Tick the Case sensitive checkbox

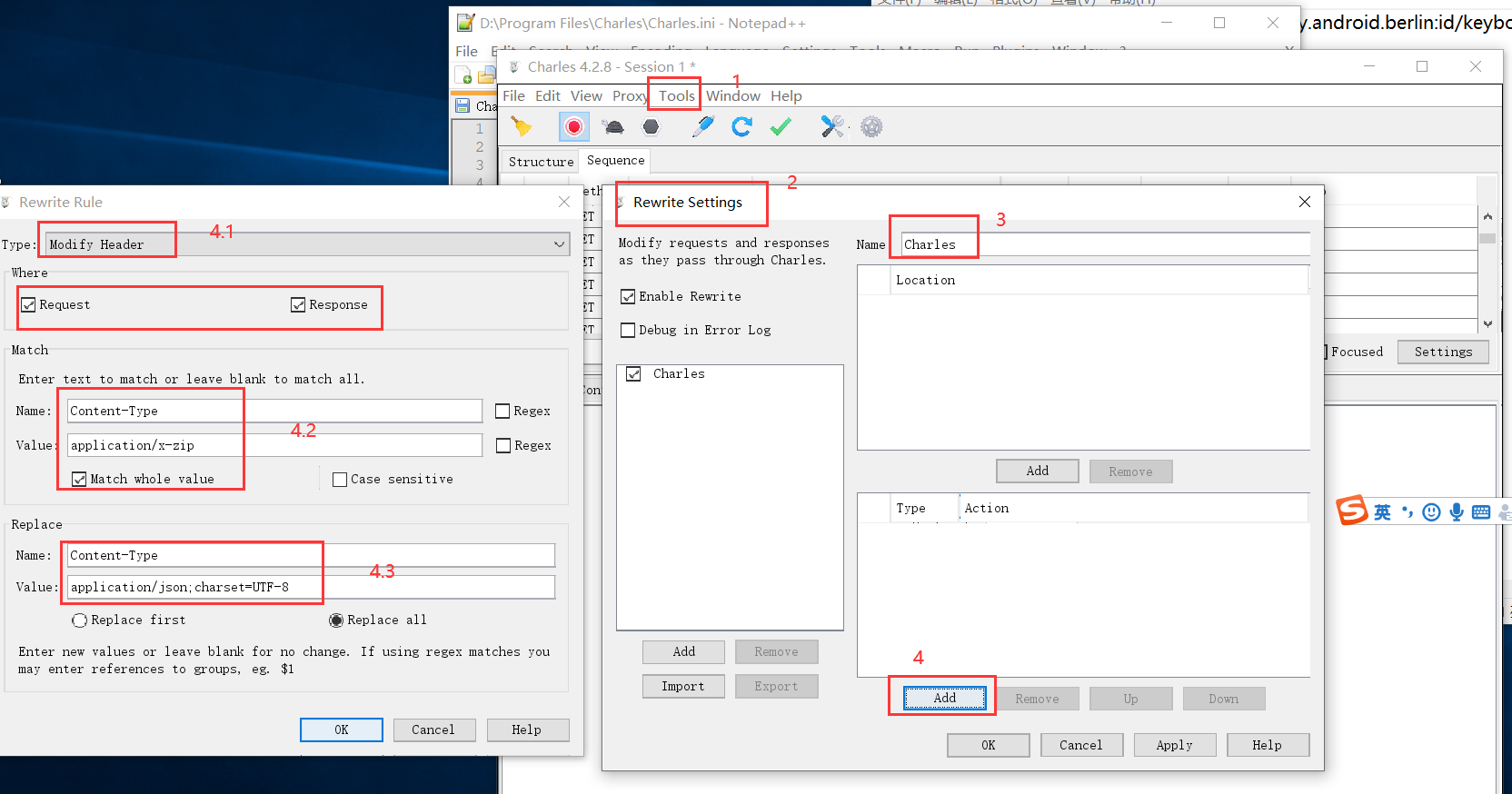pos(340,480)
